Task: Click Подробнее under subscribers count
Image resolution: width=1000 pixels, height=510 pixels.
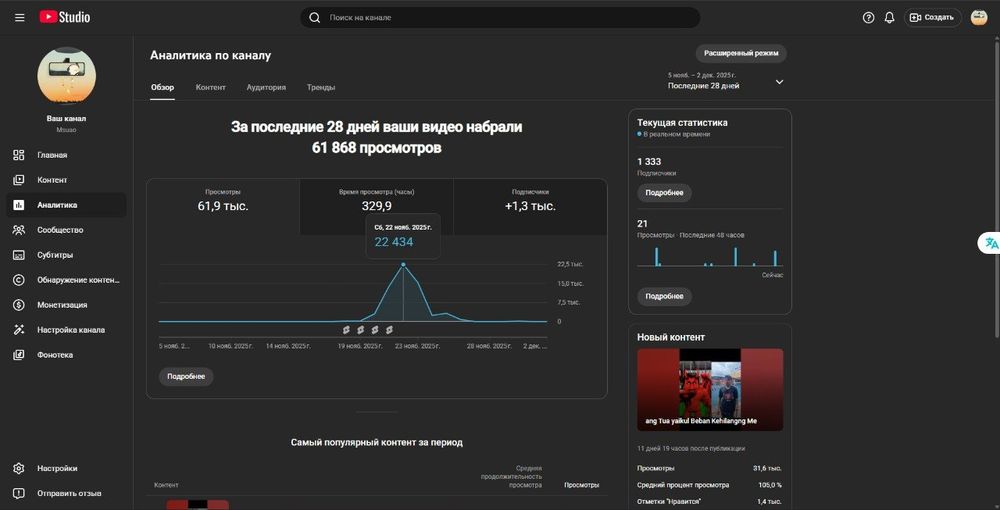Action: pyautogui.click(x=665, y=193)
